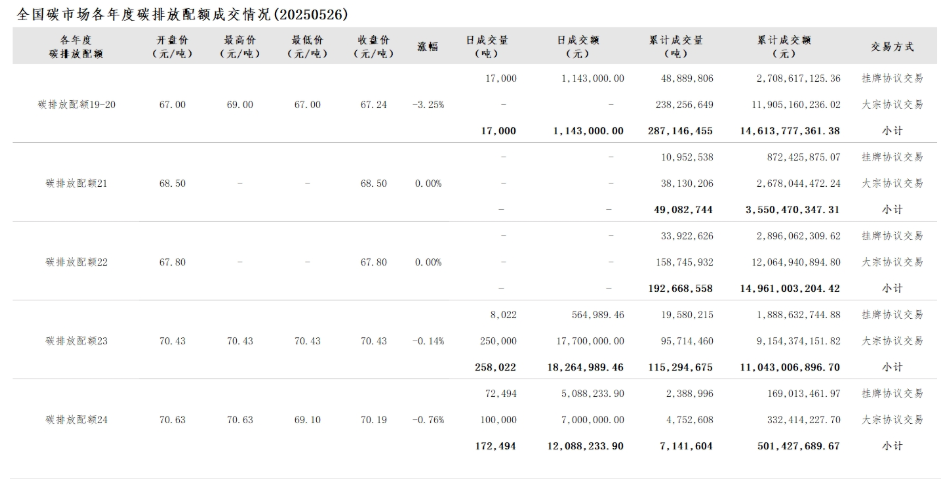The image size is (948, 496).
Task: Select the 碳排放配额19-20 row label
Action: pyautogui.click(x=76, y=104)
